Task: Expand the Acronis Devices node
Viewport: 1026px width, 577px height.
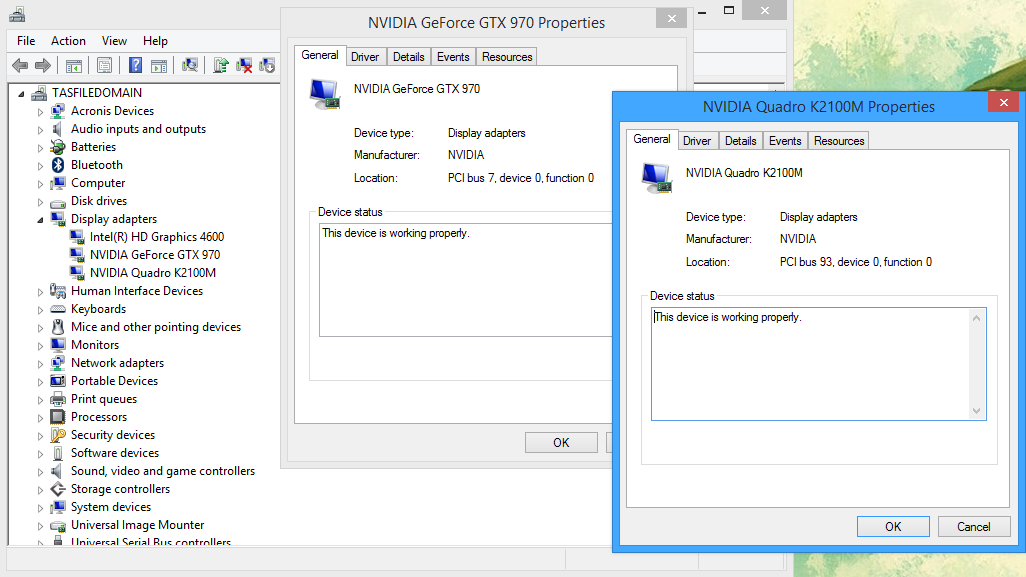Action: click(x=40, y=111)
